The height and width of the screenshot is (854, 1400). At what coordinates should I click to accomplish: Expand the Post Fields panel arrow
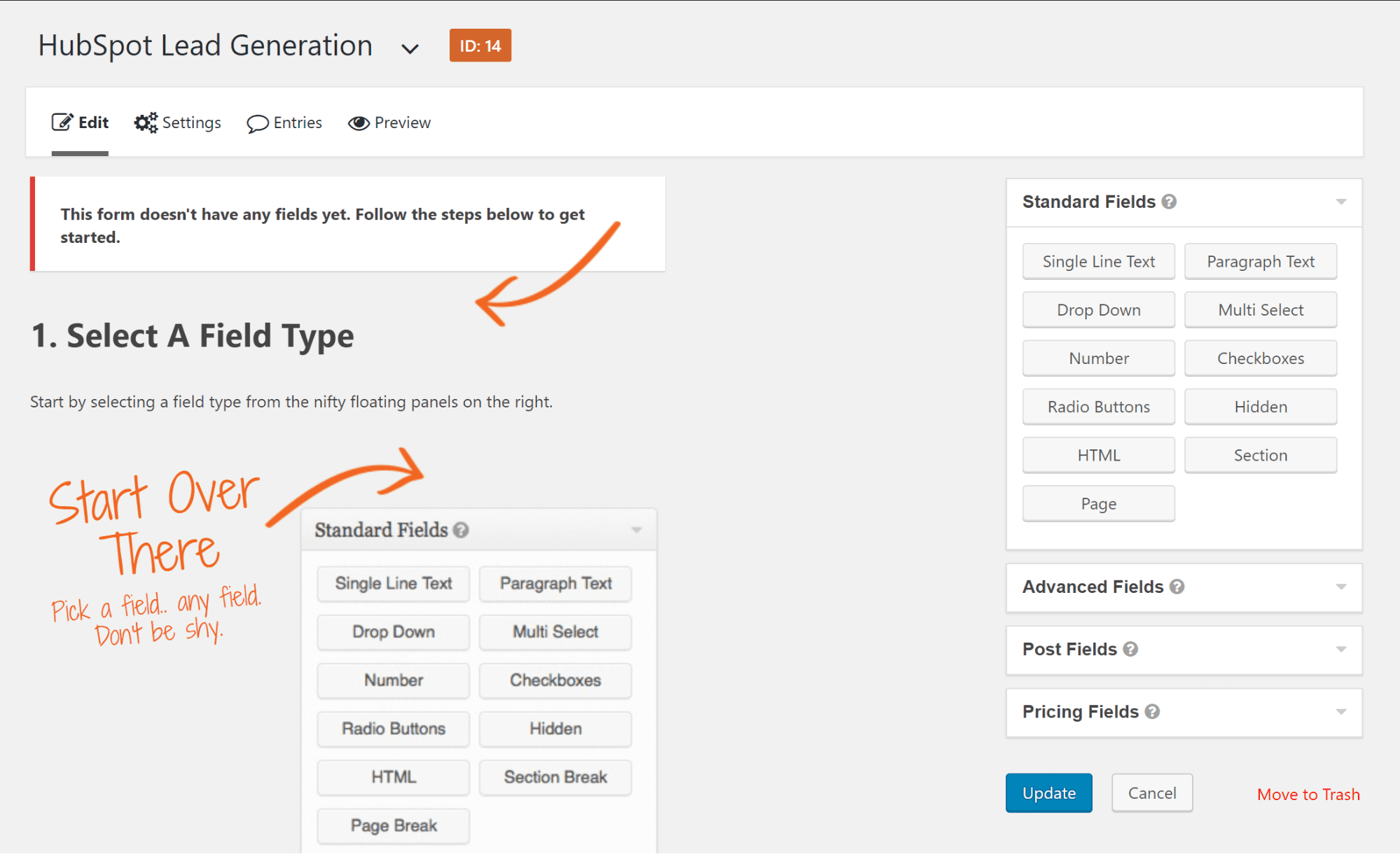pyautogui.click(x=1341, y=650)
